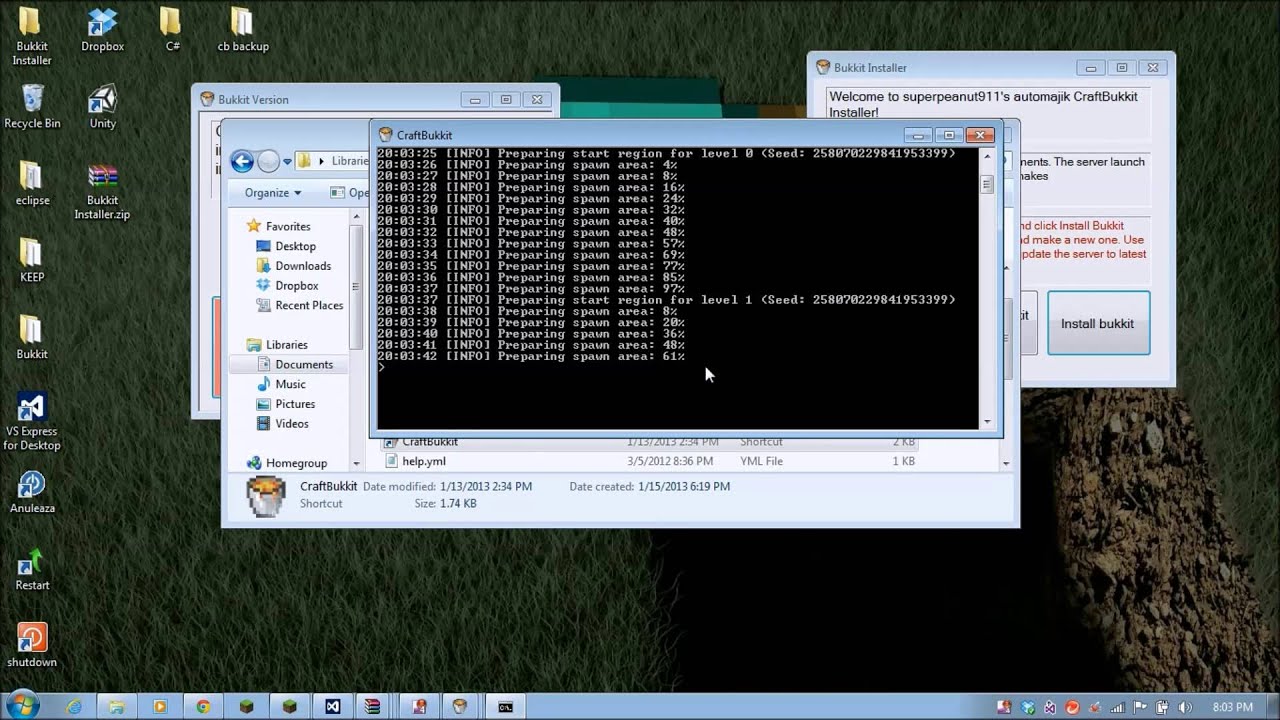Viewport: 1280px width, 720px height.
Task: Select Bukkit Installer.zip archive on desktop
Action: click(x=102, y=191)
